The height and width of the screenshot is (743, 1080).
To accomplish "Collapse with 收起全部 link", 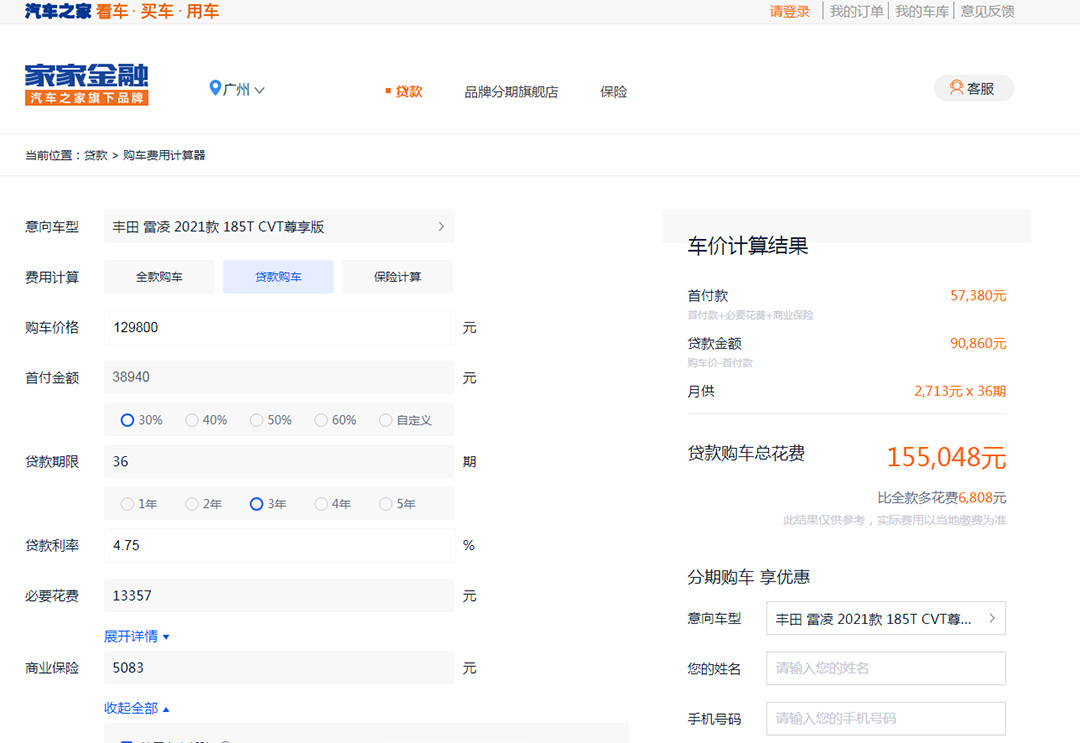I will (137, 708).
